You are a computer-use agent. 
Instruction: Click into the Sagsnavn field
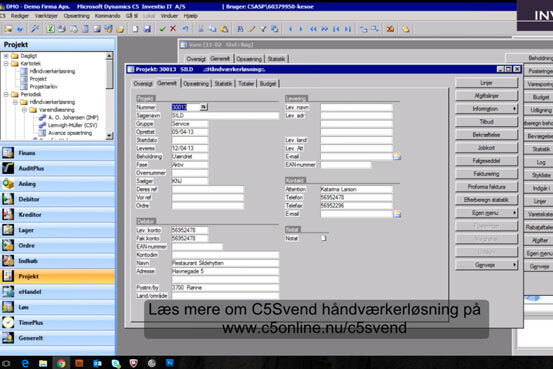[225, 115]
